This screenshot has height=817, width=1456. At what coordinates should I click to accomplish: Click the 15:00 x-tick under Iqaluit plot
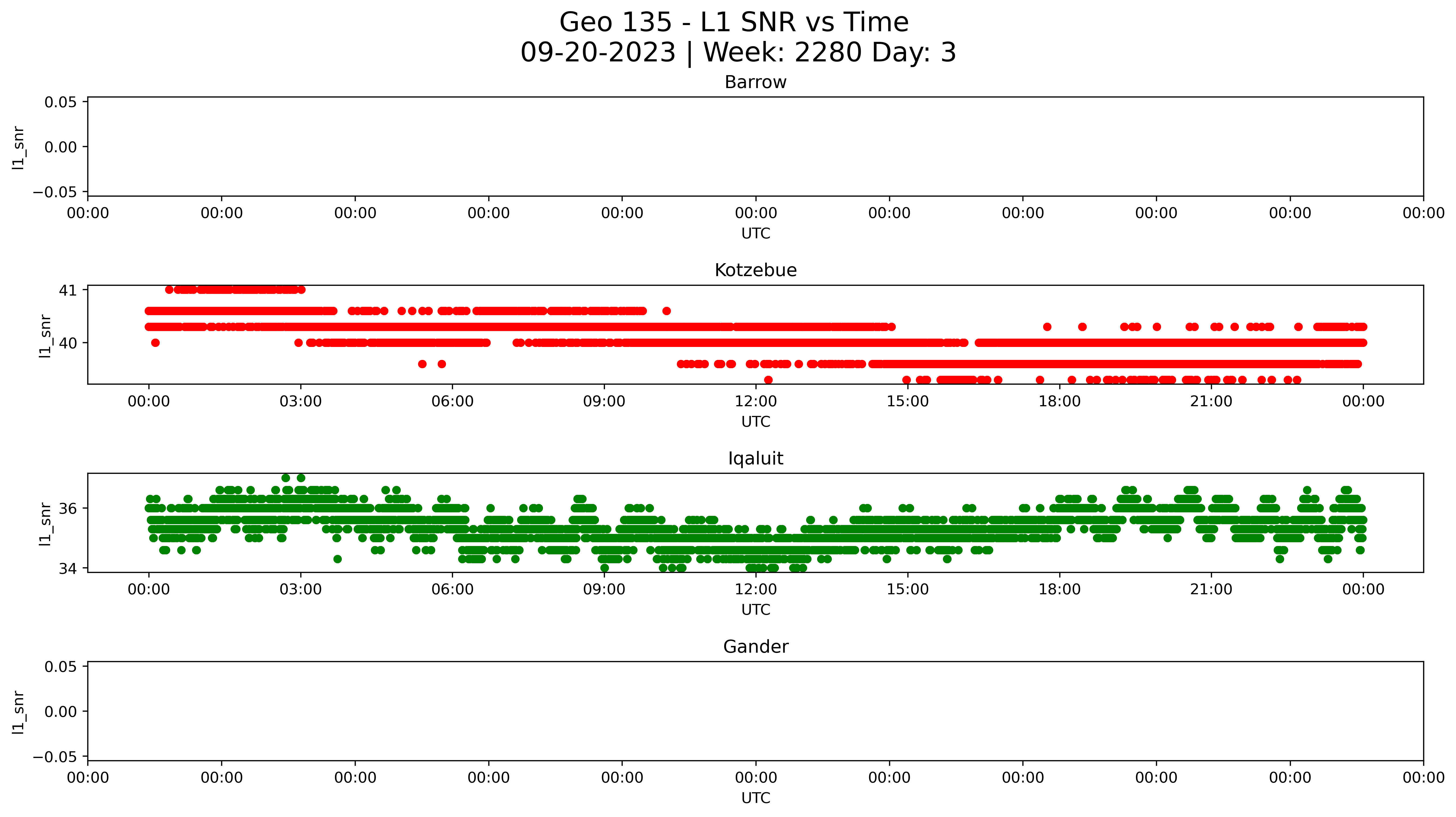(x=908, y=590)
